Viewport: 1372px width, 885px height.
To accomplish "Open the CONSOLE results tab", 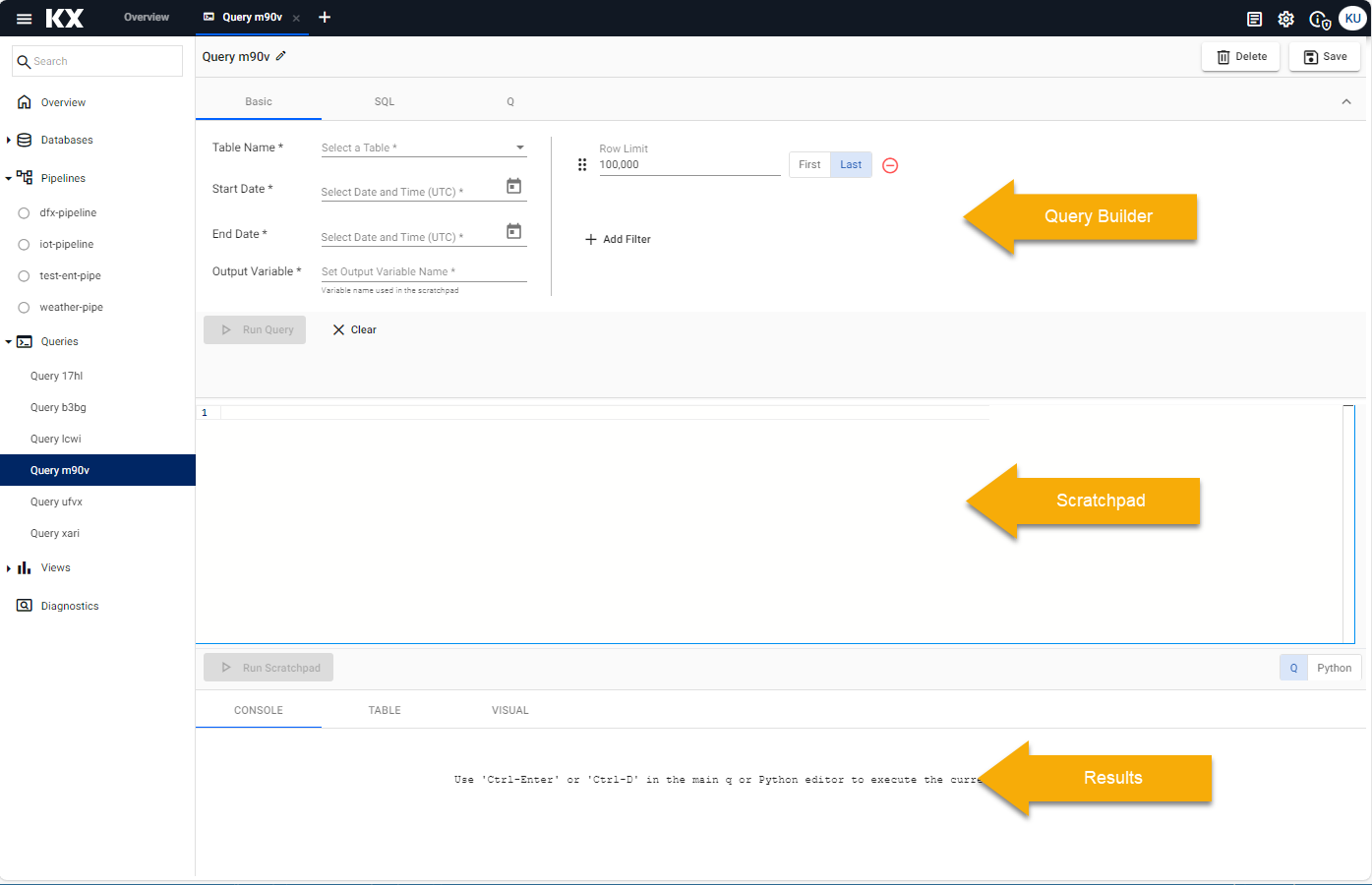I will [x=259, y=710].
